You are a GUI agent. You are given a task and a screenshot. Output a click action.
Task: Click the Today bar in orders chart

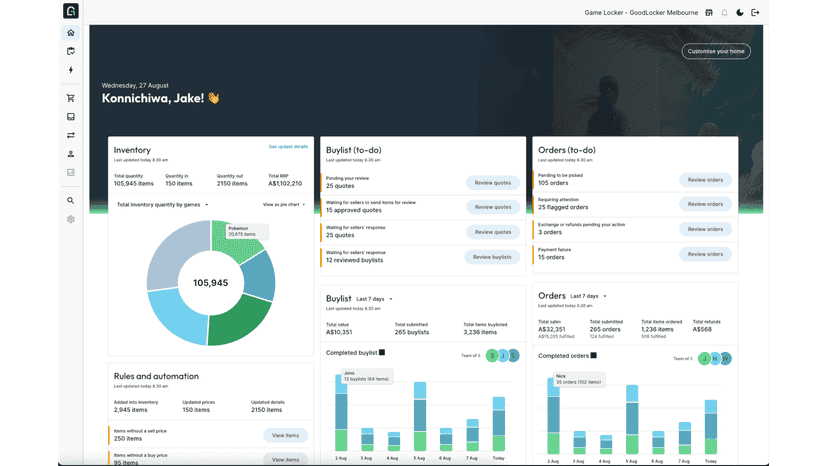coord(711,427)
